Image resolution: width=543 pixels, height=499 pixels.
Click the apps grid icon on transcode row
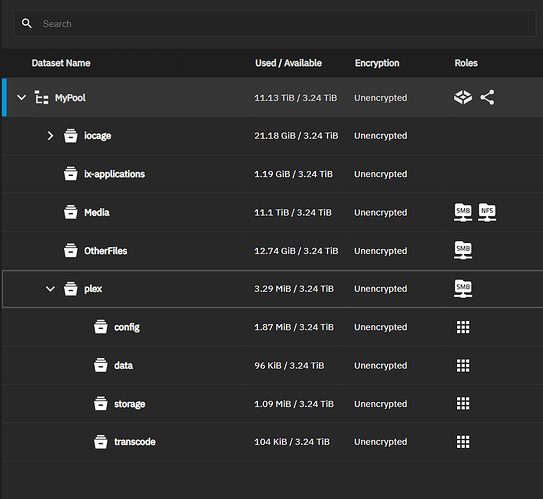463,442
